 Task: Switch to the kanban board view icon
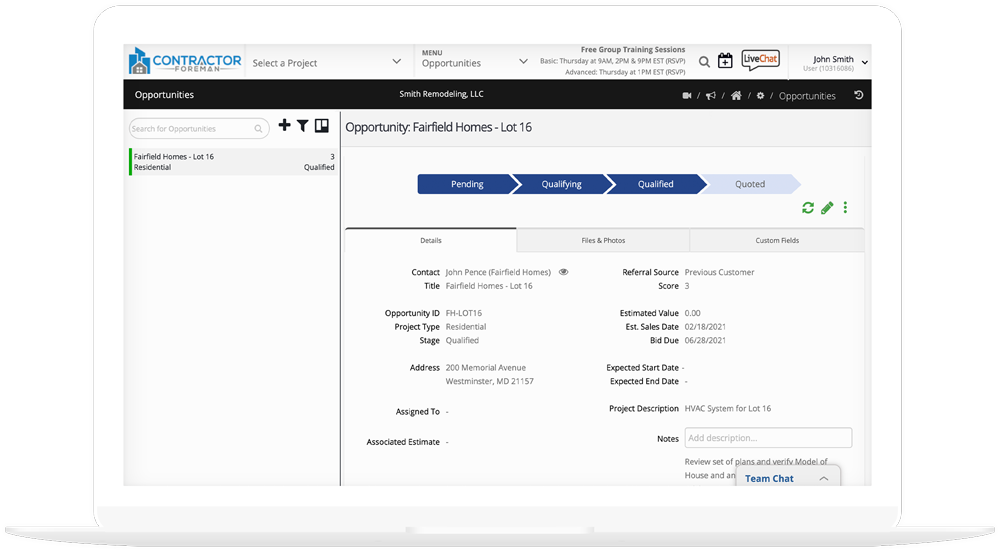(x=322, y=126)
